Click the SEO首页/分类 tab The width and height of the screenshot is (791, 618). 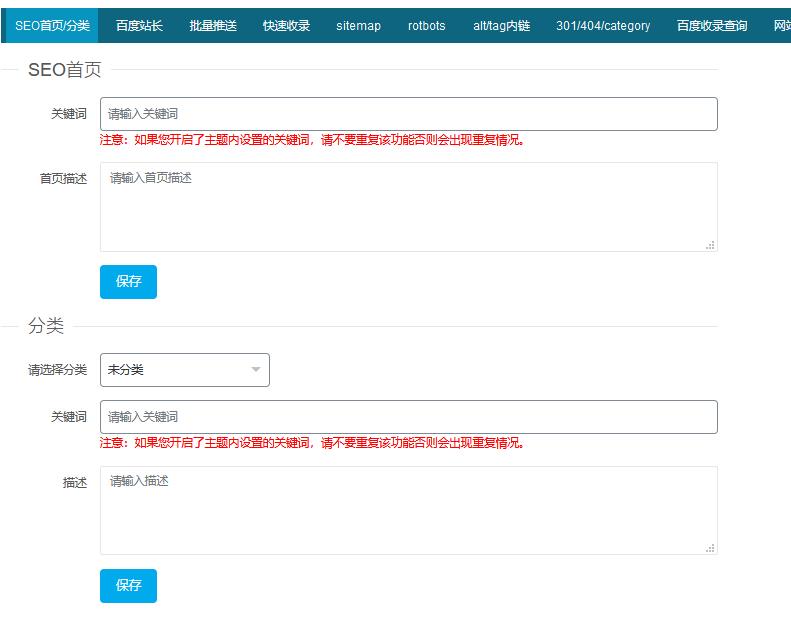pos(52,26)
